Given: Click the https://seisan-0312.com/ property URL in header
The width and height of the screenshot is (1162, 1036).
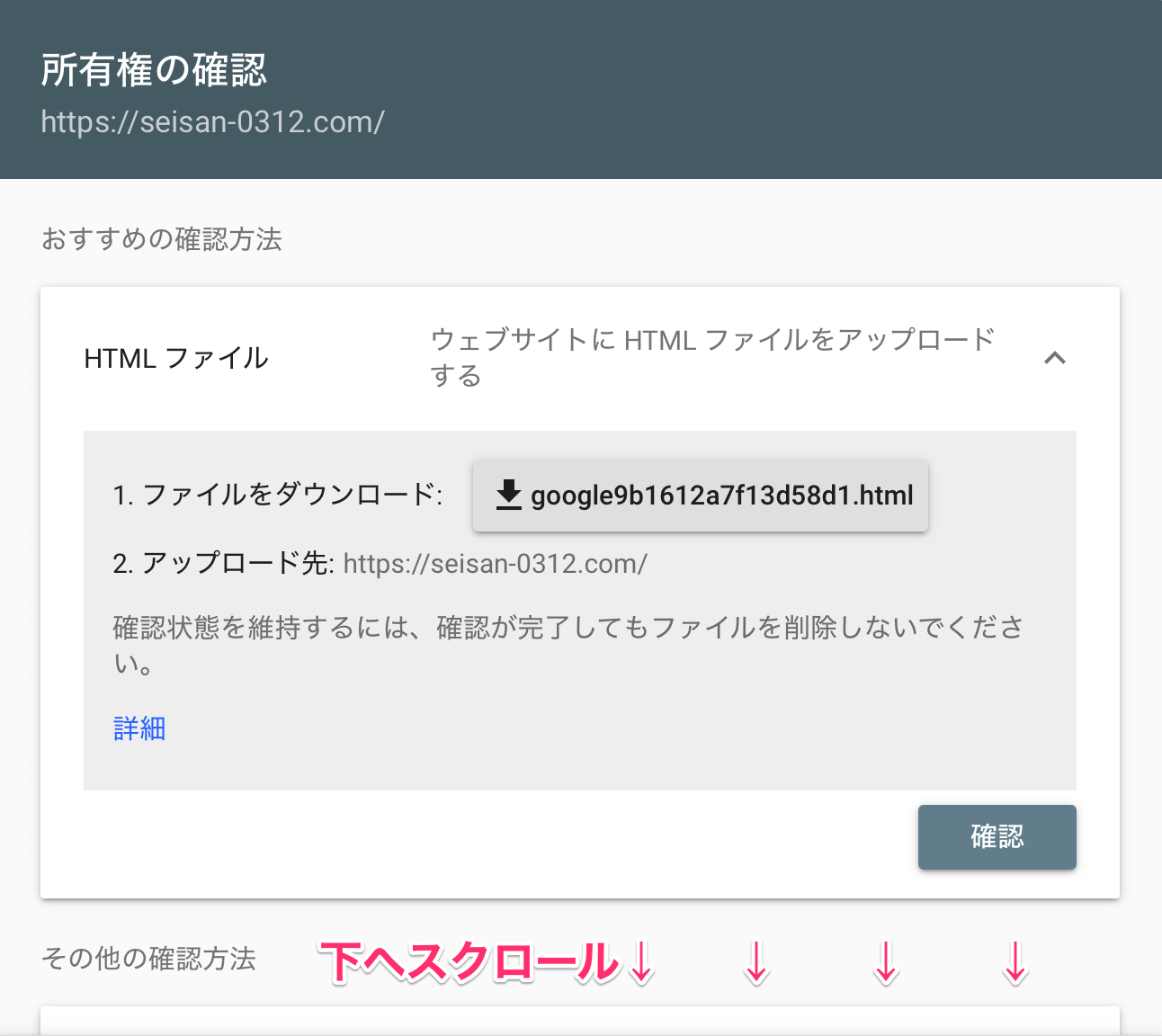Looking at the screenshot, I should pyautogui.click(x=211, y=122).
